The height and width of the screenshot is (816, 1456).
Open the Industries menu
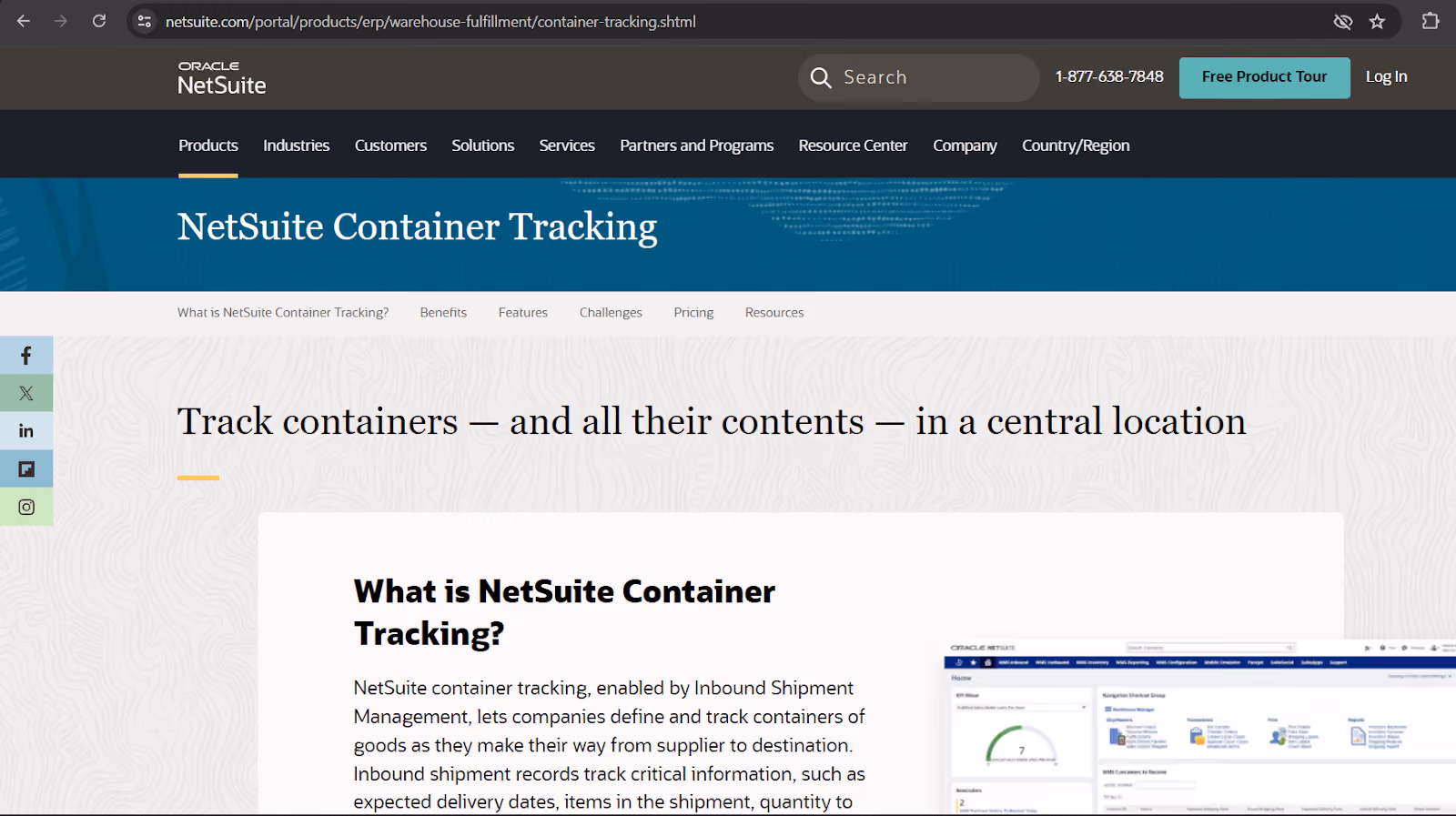point(297,146)
